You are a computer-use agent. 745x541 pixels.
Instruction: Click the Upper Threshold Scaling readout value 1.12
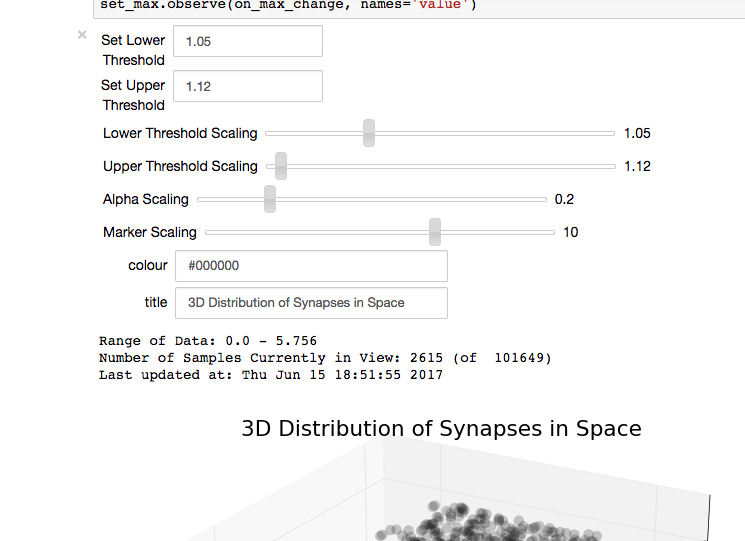637,166
